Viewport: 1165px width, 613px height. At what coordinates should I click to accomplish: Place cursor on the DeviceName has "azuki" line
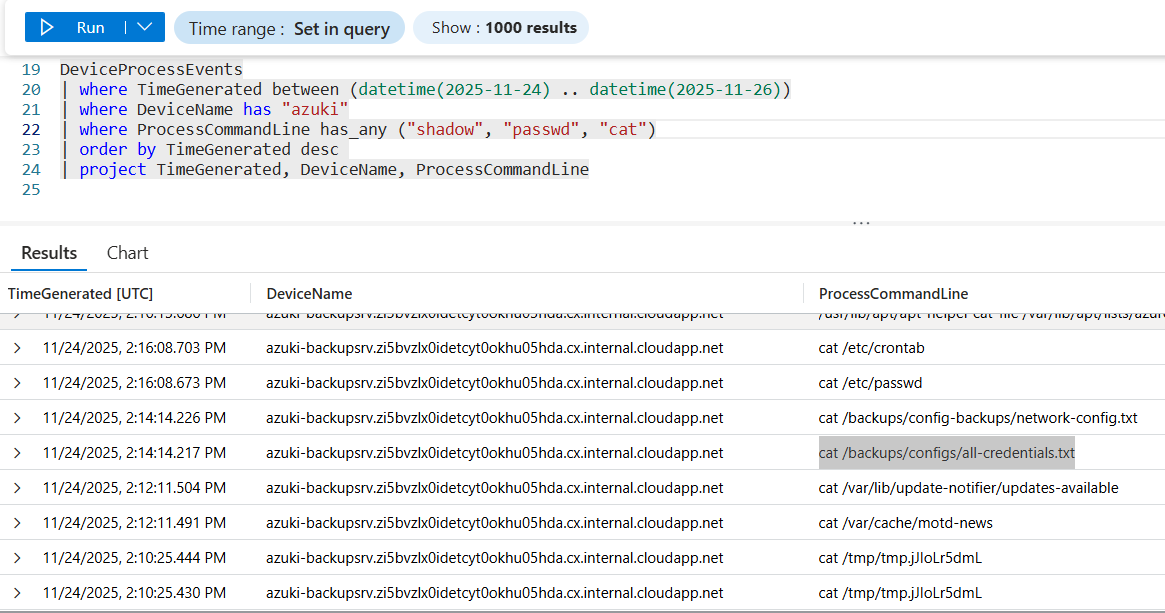[x=204, y=109]
